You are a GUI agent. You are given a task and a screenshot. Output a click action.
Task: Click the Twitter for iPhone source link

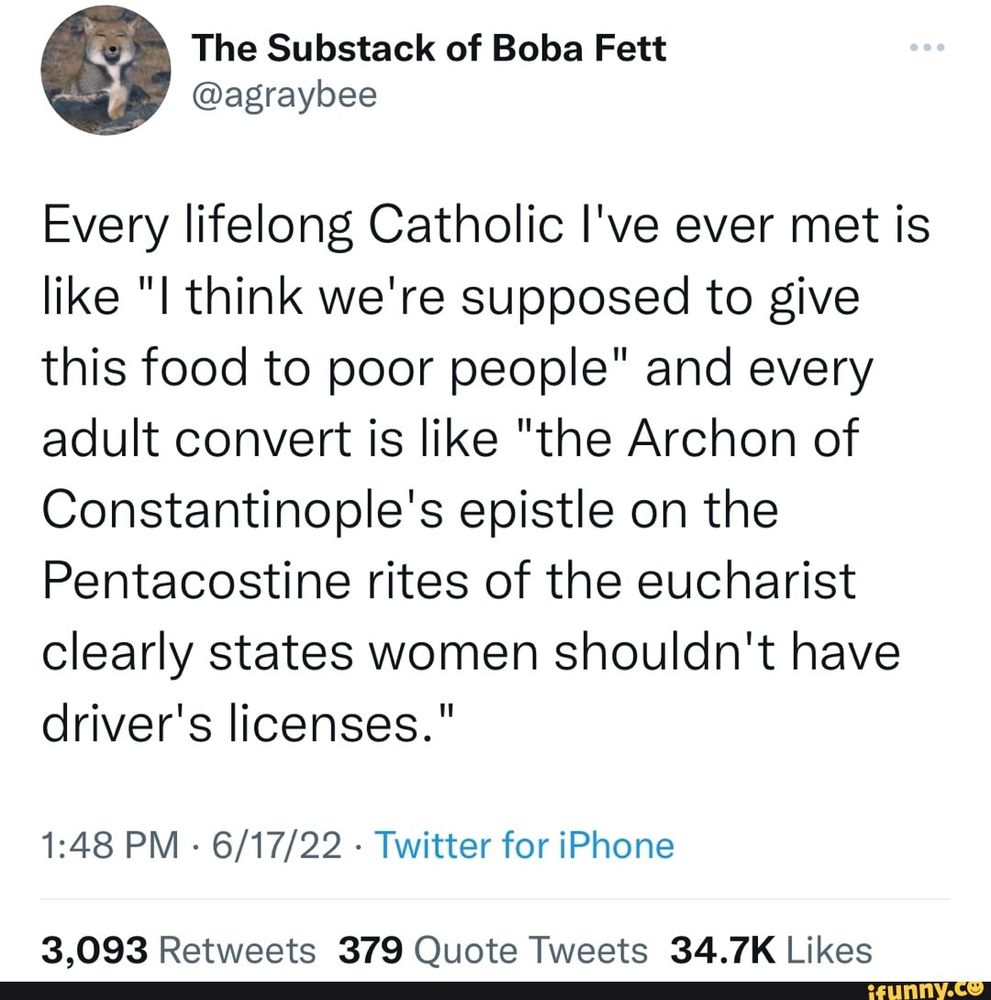pos(525,845)
